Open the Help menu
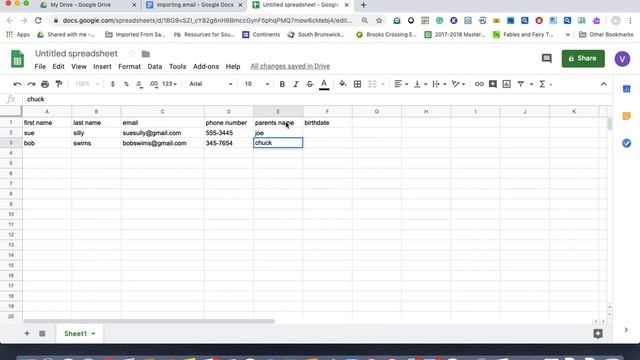The width and height of the screenshot is (640, 360). tap(233, 67)
